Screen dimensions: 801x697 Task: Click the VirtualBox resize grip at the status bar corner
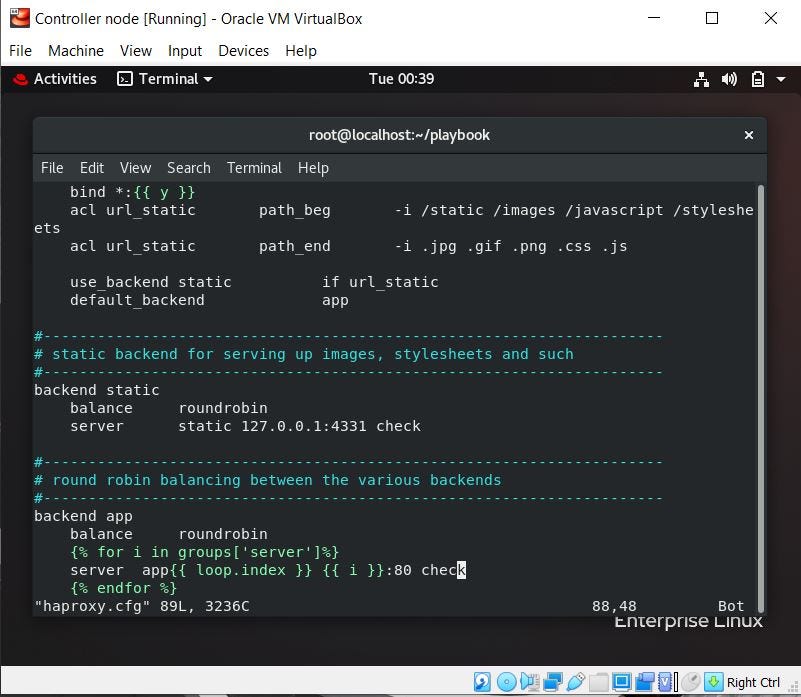793,688
